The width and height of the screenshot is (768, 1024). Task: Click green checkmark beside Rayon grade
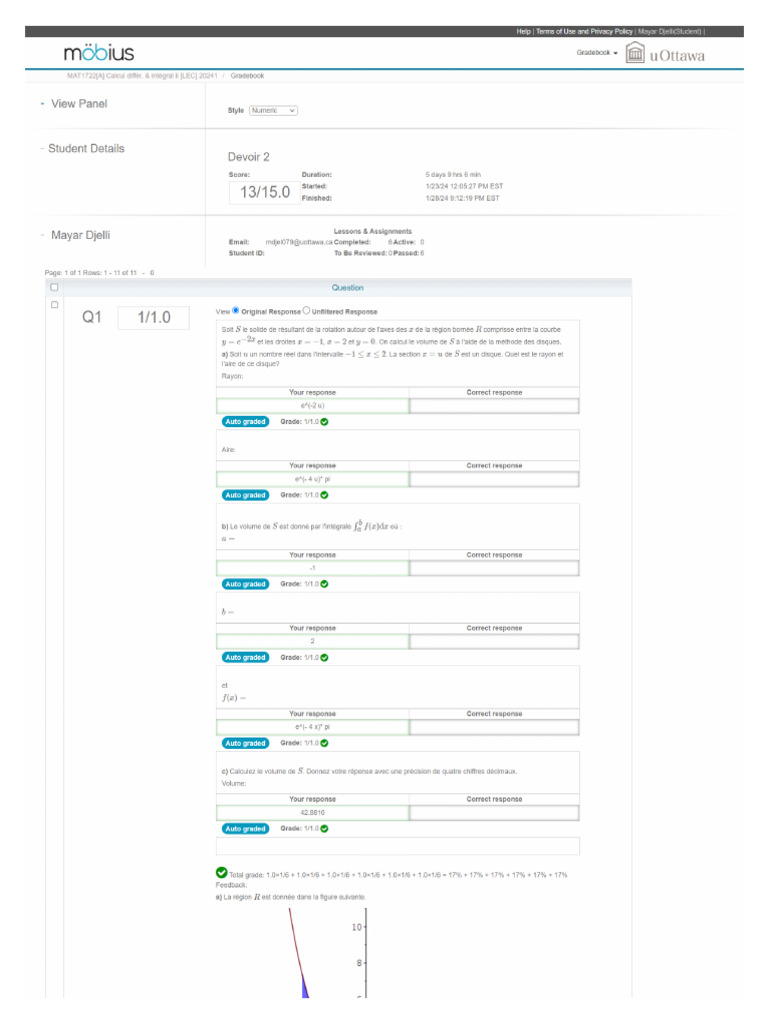(324, 422)
